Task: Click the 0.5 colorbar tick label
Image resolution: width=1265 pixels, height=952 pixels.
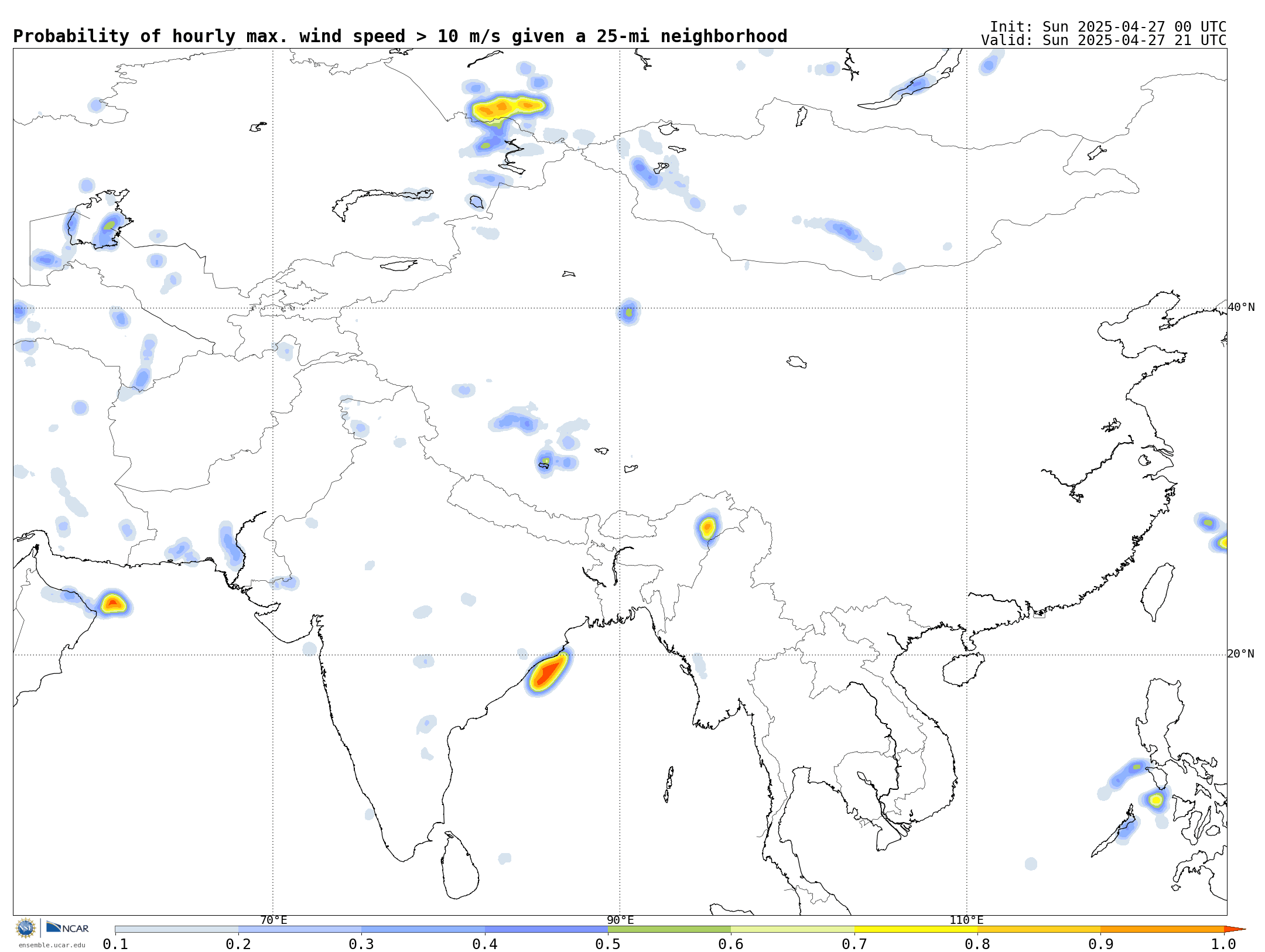Action: click(x=608, y=944)
